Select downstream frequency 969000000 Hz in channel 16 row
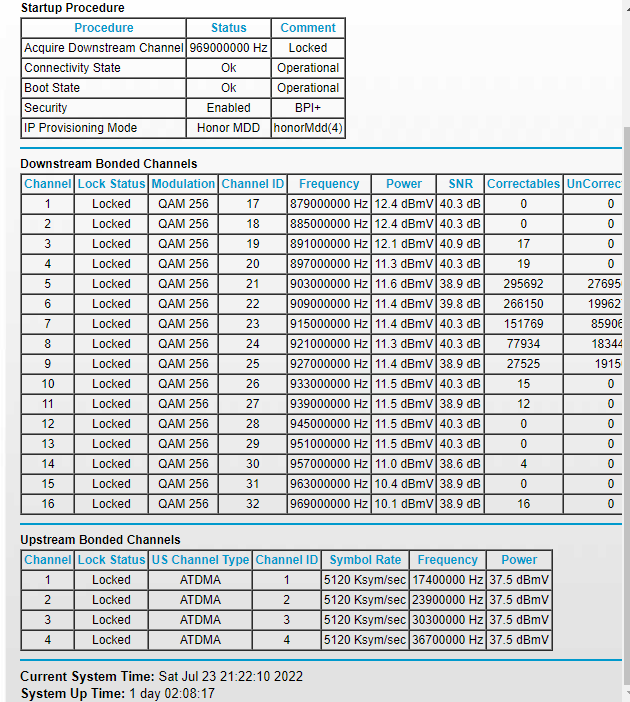Viewport: 630px width, 702px height. [x=329, y=504]
